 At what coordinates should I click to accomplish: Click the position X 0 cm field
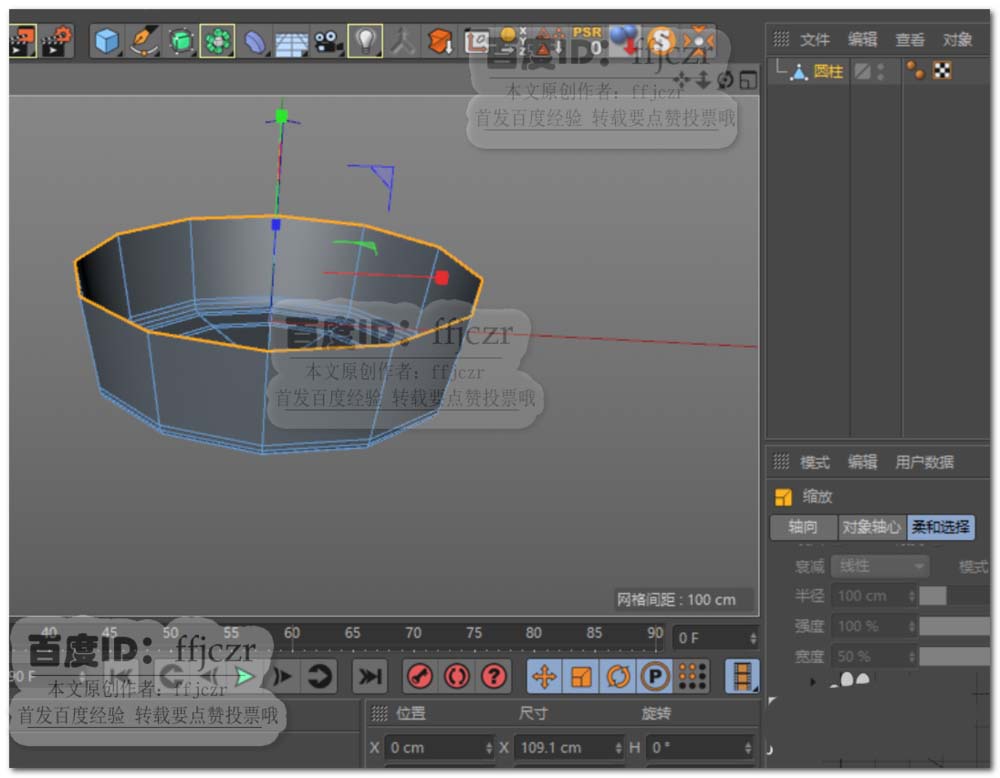tap(439, 747)
